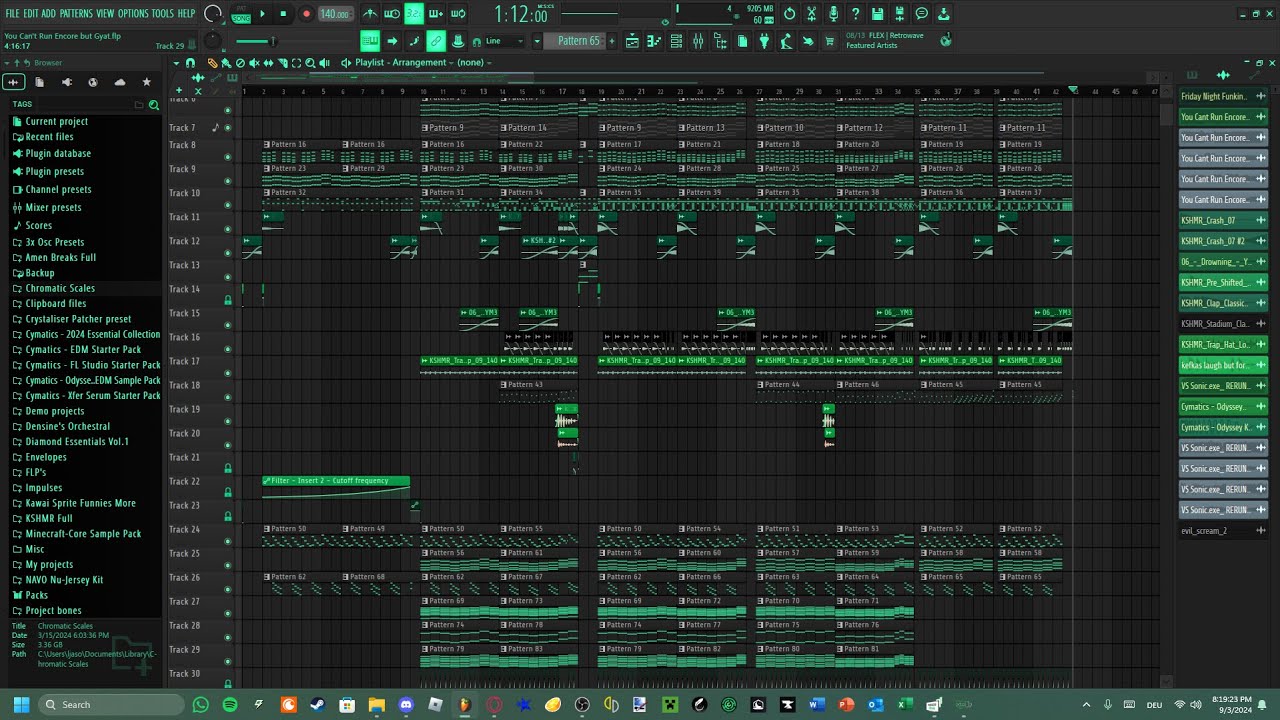This screenshot has width=1280, height=720.
Task: Open the mixer window icon
Action: [x=698, y=41]
